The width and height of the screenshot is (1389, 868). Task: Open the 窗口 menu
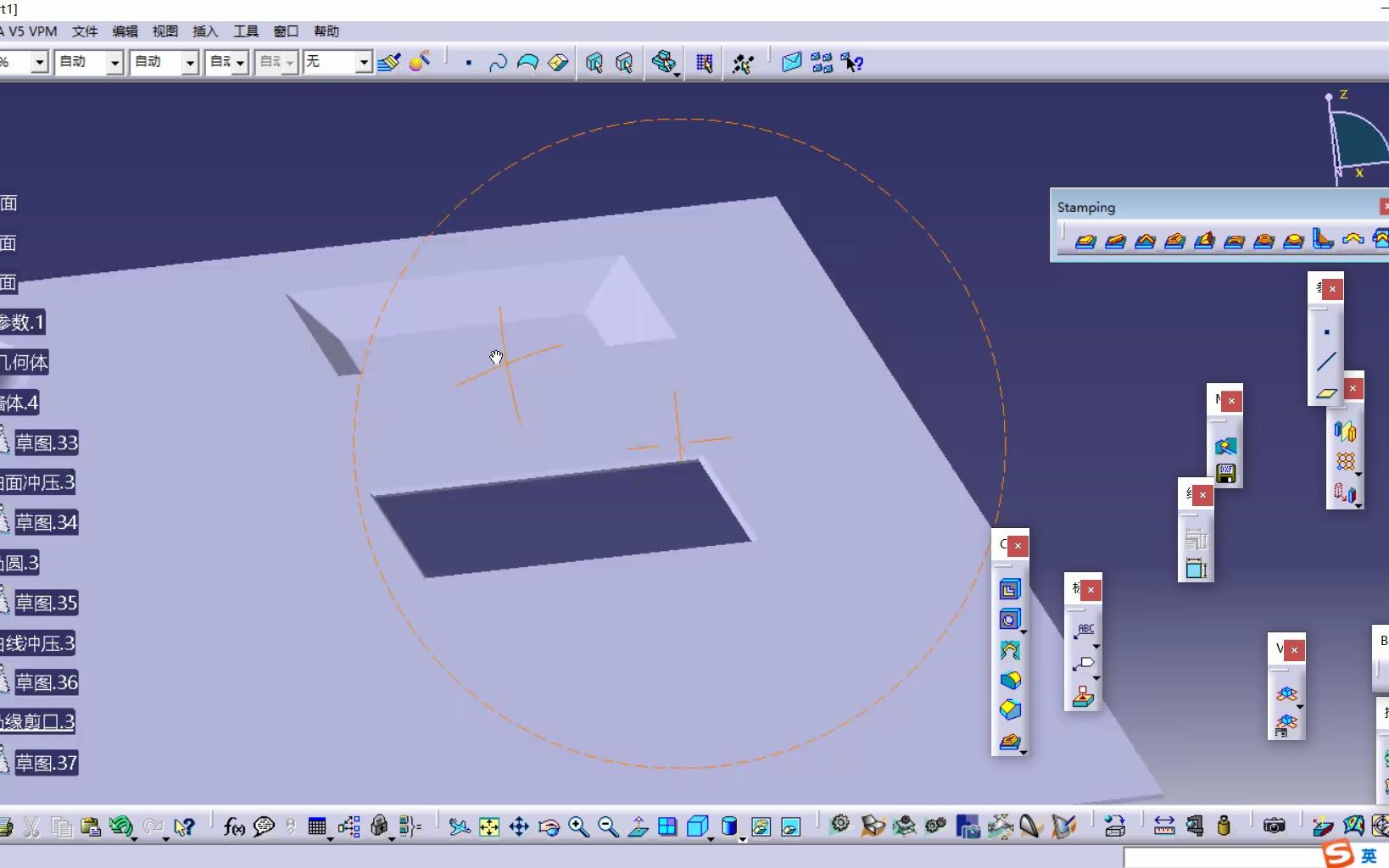click(x=286, y=31)
